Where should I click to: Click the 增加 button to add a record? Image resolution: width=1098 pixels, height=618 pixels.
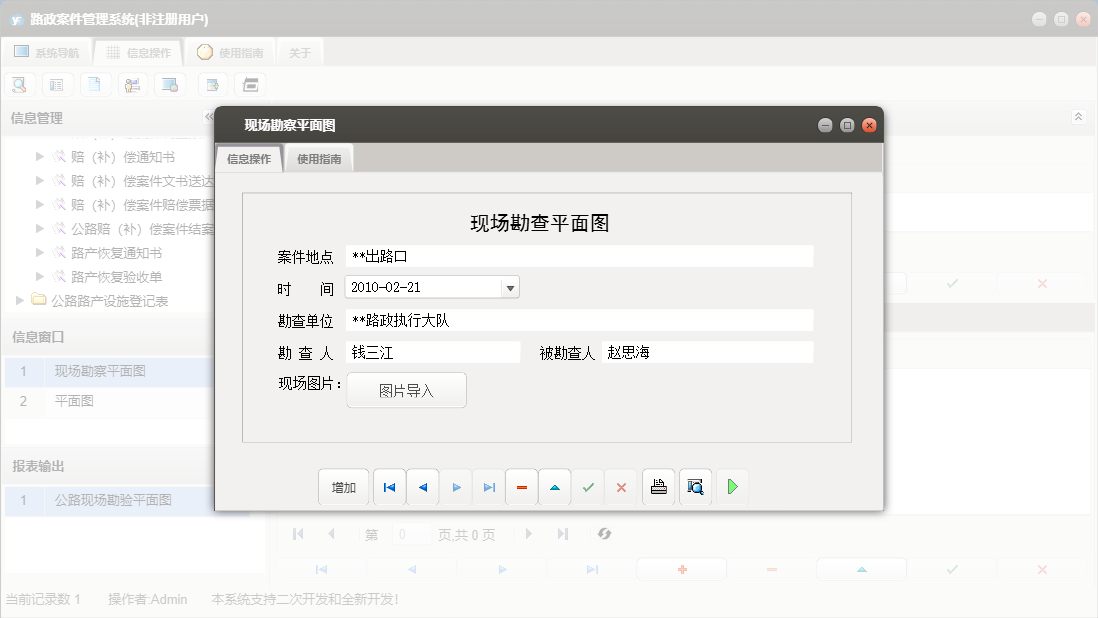(x=343, y=487)
